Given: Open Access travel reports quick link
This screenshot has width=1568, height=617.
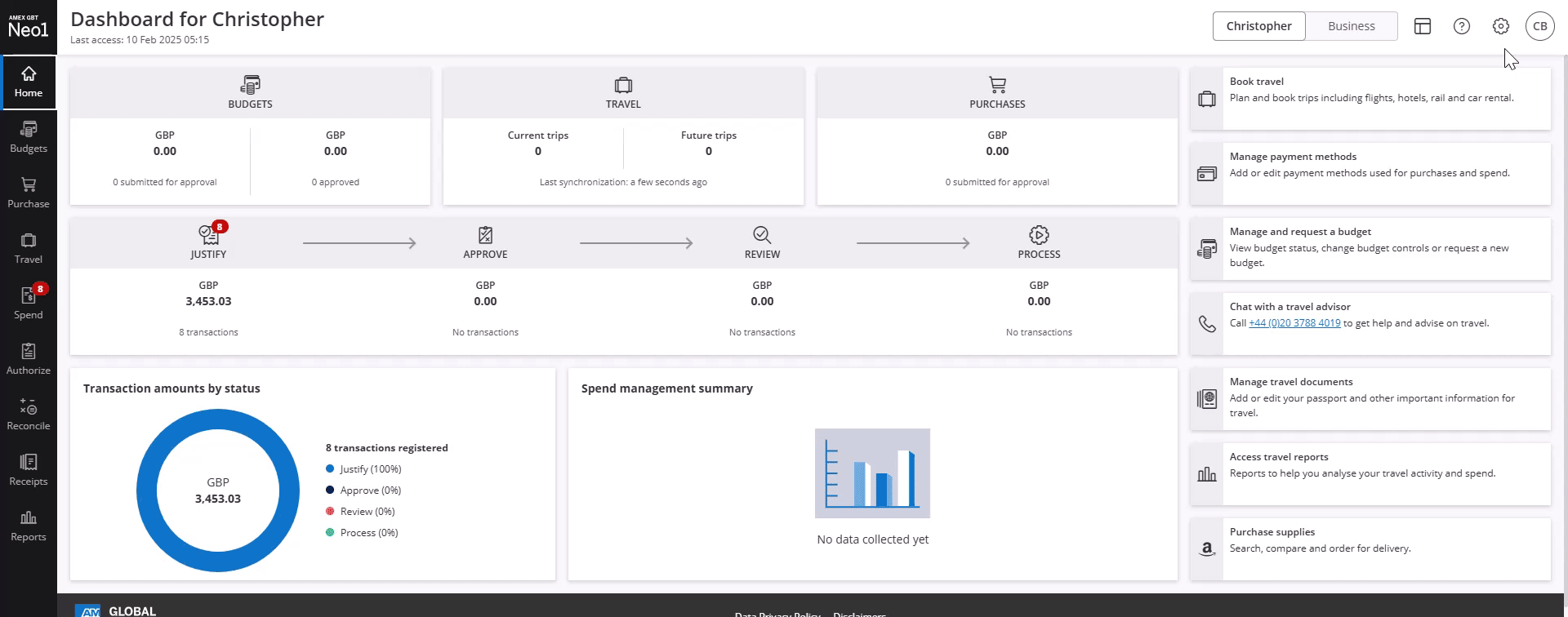Looking at the screenshot, I should pyautogui.click(x=1370, y=474).
